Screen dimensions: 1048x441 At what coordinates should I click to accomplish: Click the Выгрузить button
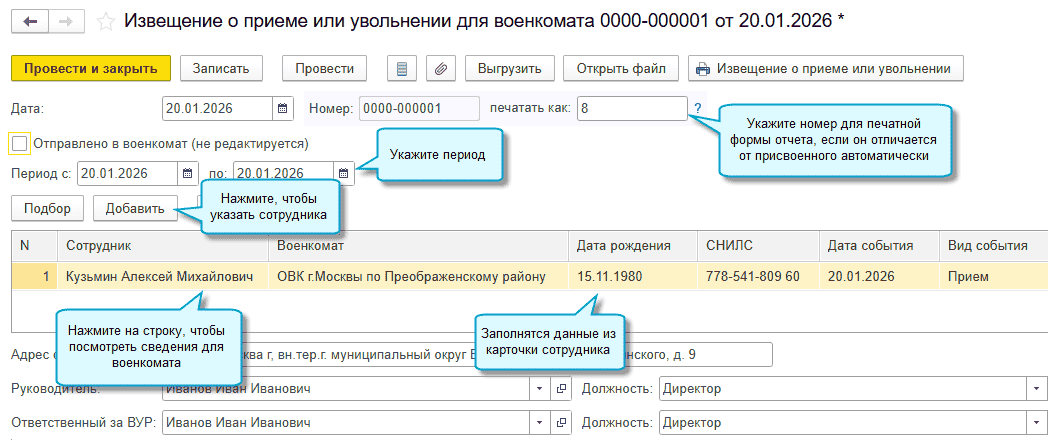[509, 69]
